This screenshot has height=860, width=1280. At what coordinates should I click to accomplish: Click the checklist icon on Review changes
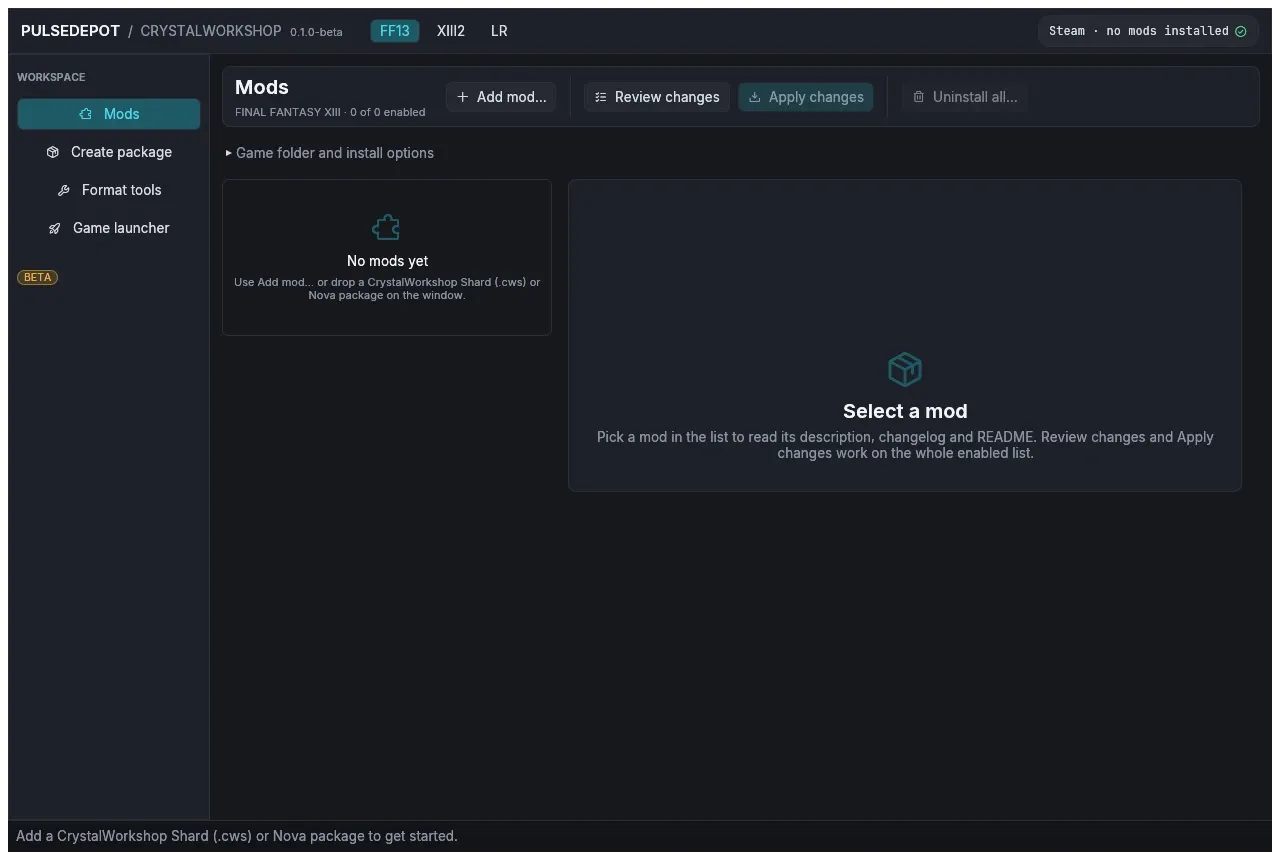point(600,97)
